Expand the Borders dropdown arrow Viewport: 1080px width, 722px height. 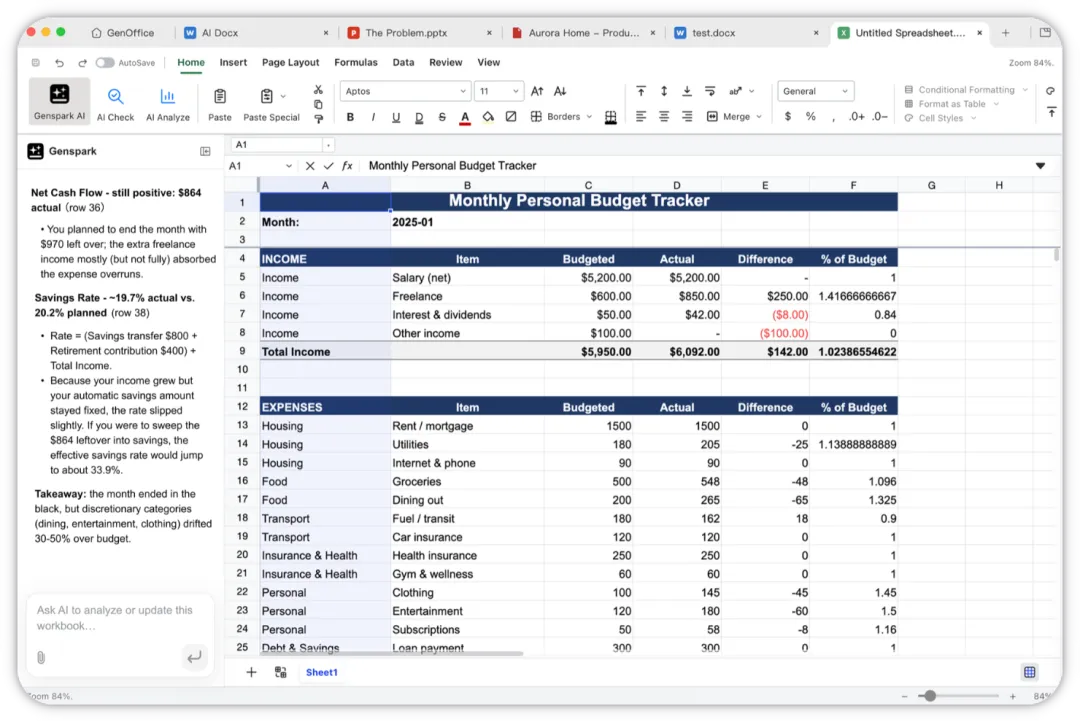[590, 117]
